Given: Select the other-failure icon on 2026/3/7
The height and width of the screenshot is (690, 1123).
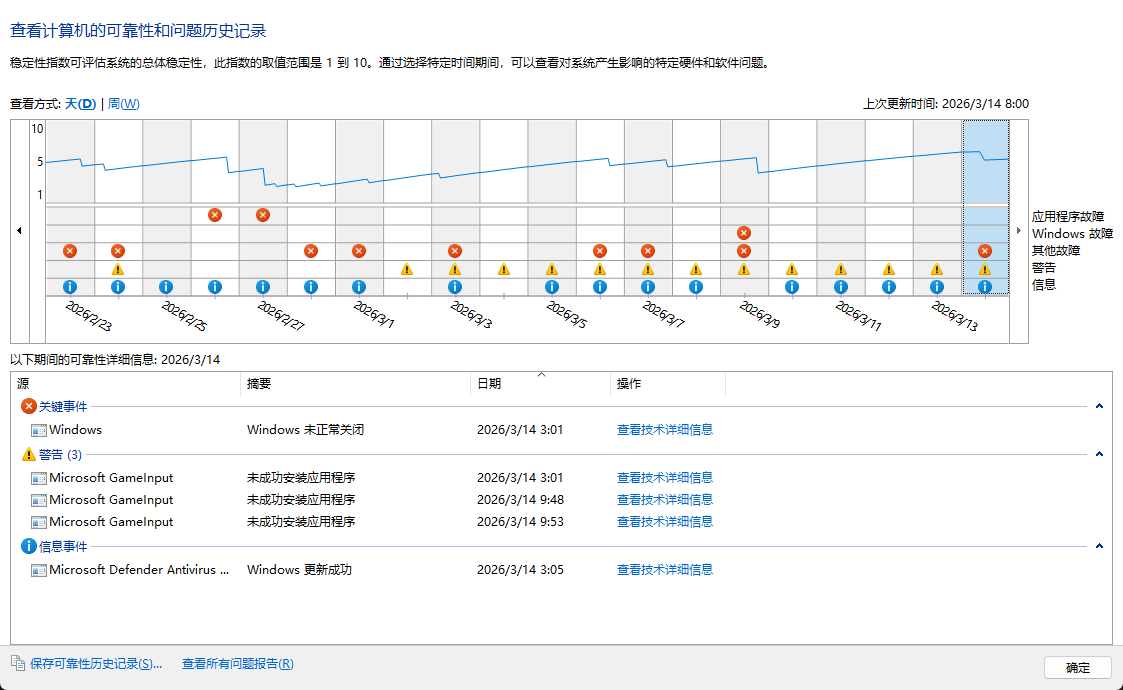Looking at the screenshot, I should 648,251.
